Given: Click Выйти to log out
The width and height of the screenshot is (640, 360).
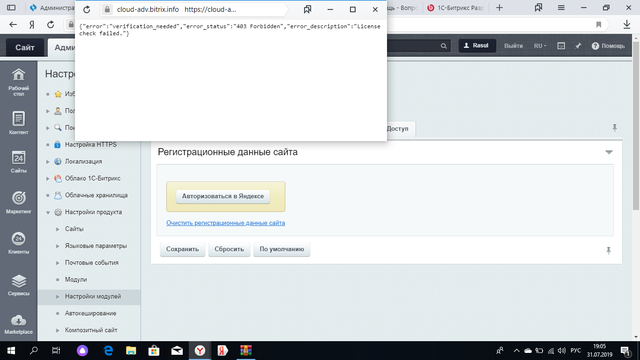Looking at the screenshot, I should pos(513,46).
